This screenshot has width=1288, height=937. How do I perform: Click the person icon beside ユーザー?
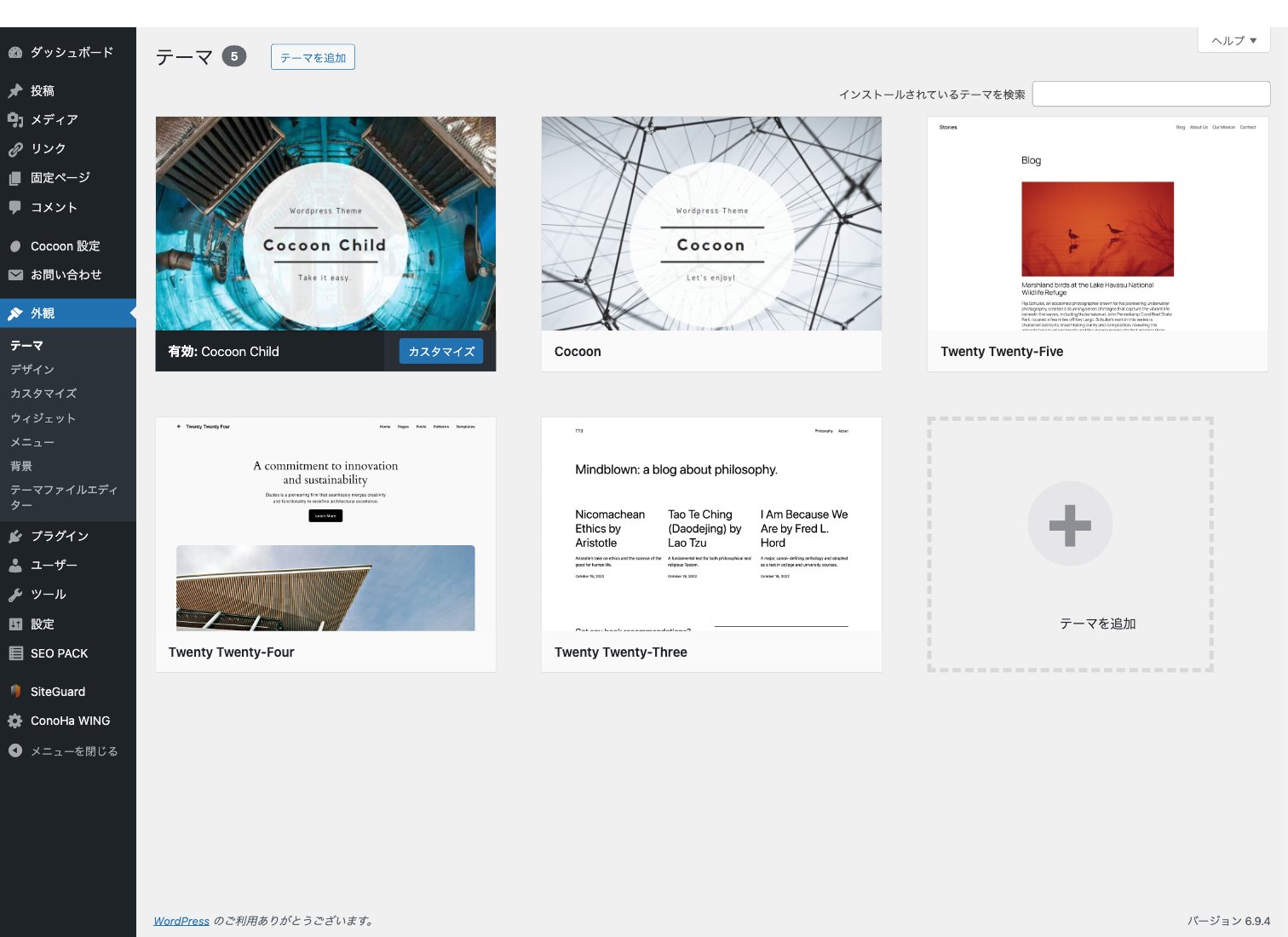[x=15, y=566]
